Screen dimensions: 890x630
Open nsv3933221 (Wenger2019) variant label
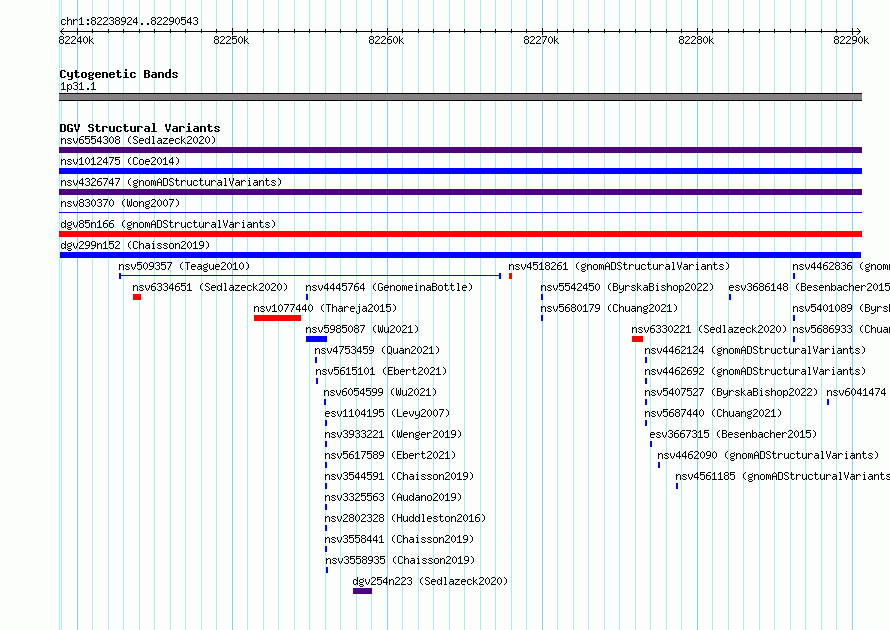tap(393, 434)
